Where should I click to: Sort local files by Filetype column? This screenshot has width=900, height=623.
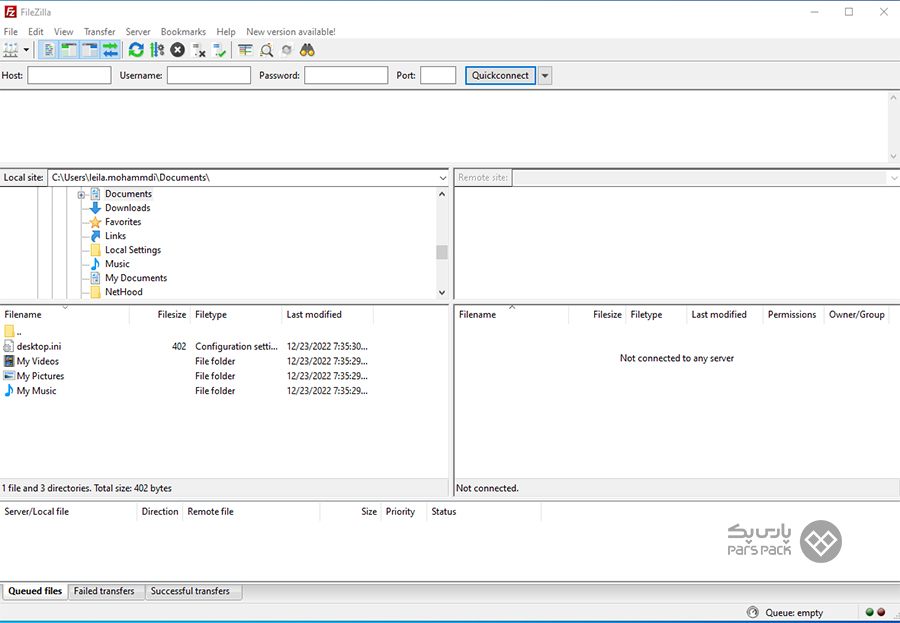(x=236, y=315)
